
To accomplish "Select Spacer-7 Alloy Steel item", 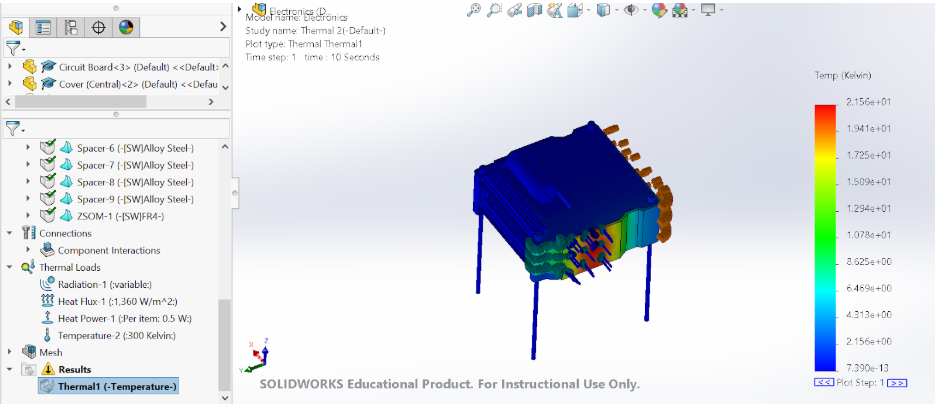I will coord(135,165).
